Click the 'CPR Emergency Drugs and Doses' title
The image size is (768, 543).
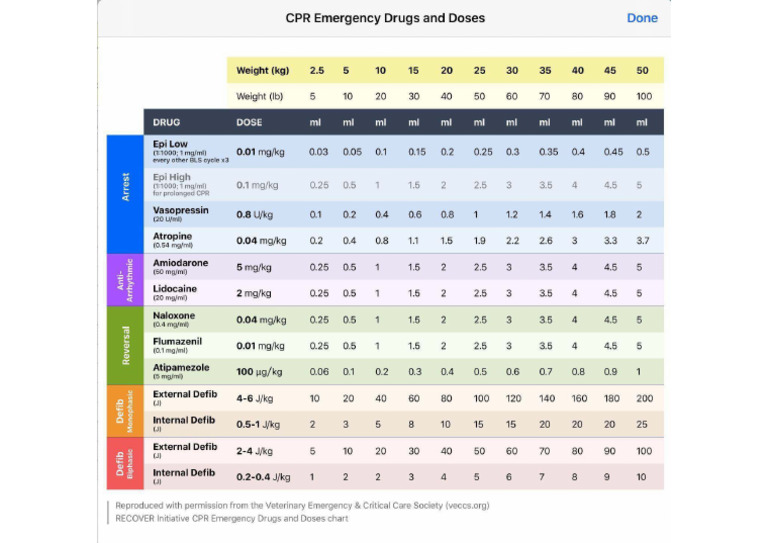385,18
